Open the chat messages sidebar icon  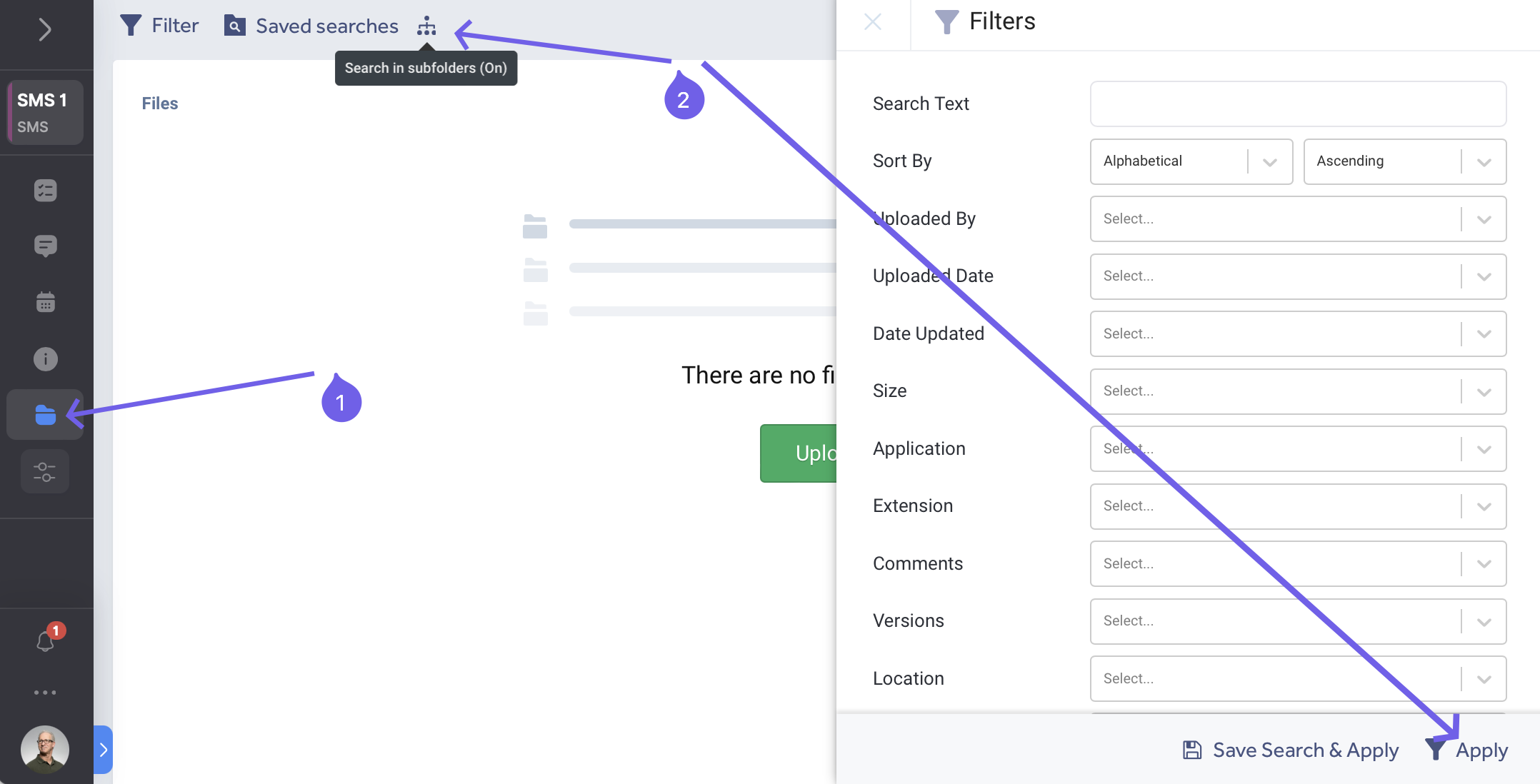[45, 246]
